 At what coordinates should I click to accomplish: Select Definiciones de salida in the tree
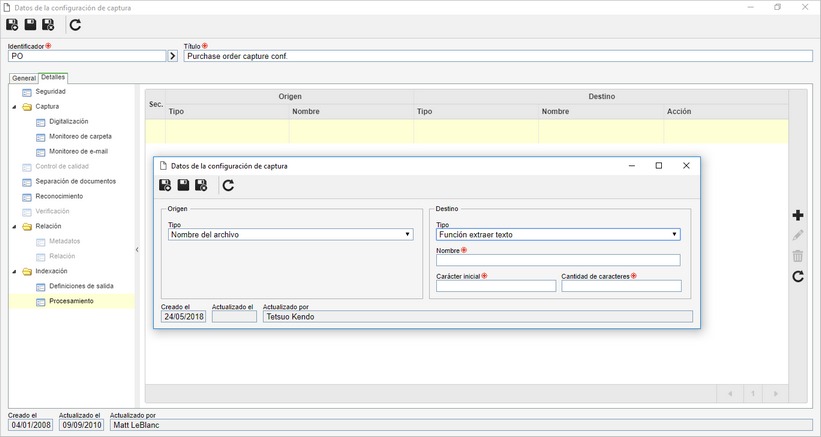coord(81,286)
